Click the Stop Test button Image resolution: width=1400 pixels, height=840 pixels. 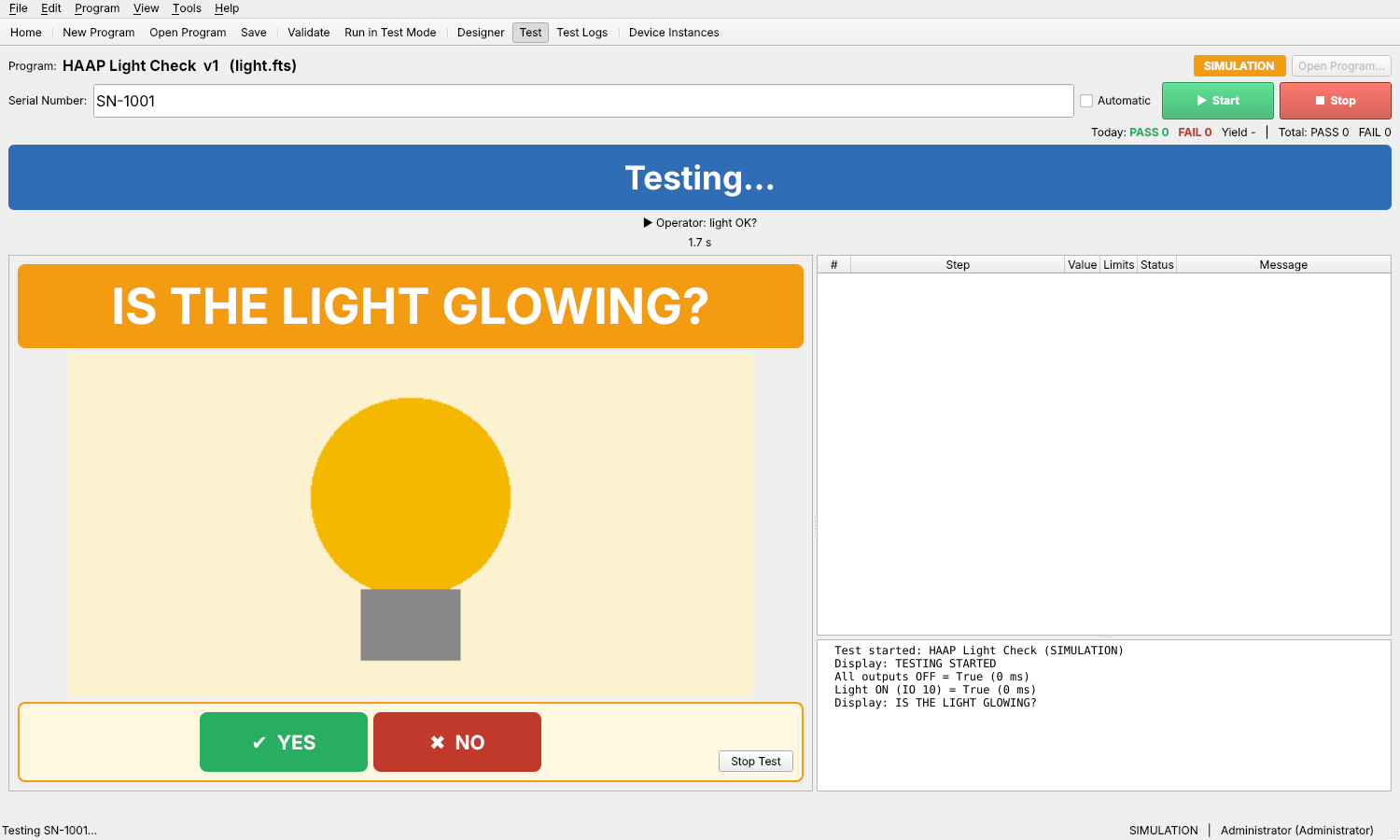(756, 762)
